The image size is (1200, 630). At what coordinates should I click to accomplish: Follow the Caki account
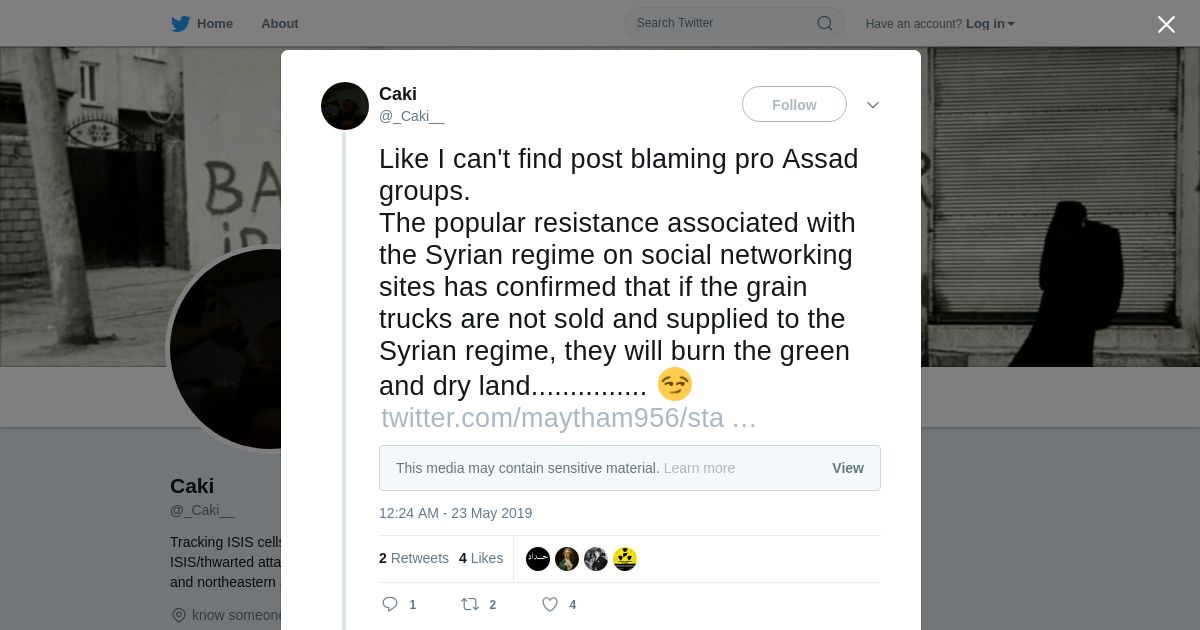794,105
